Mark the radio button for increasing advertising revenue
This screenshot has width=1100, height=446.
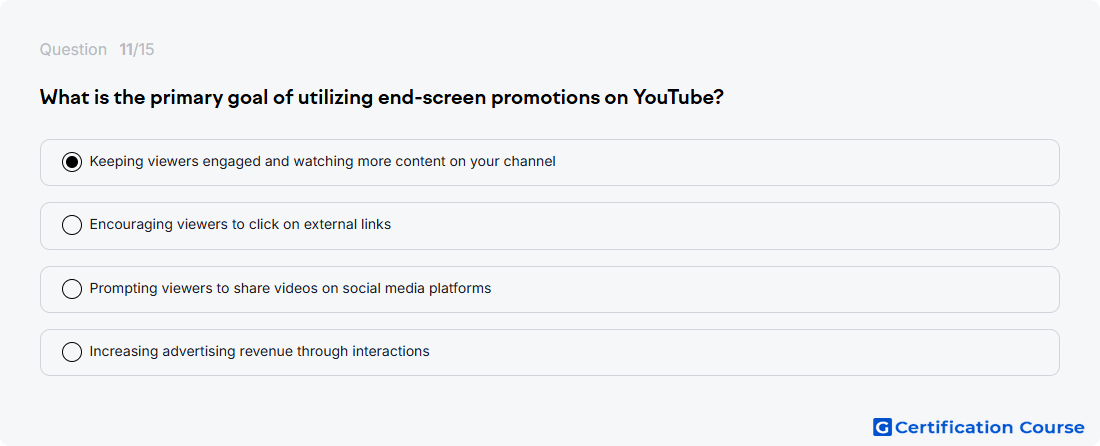72,352
